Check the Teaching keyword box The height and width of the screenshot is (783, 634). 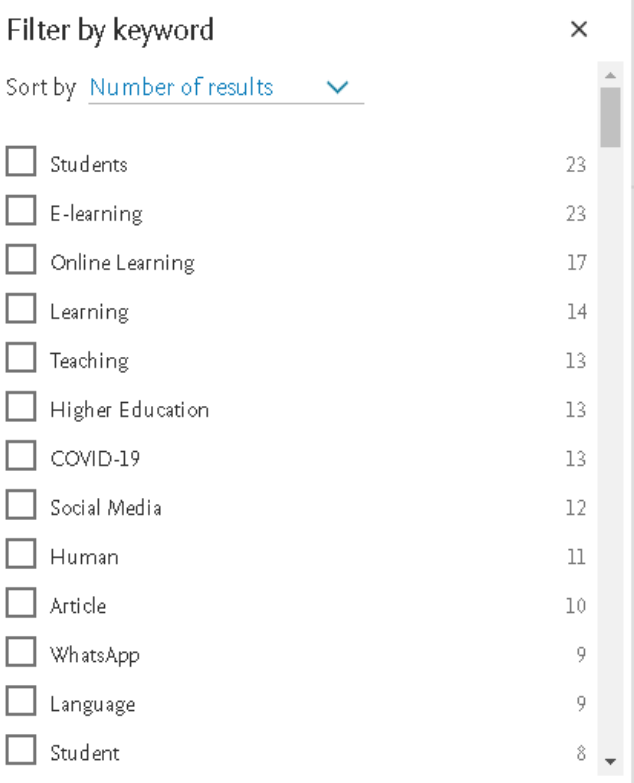point(21,359)
